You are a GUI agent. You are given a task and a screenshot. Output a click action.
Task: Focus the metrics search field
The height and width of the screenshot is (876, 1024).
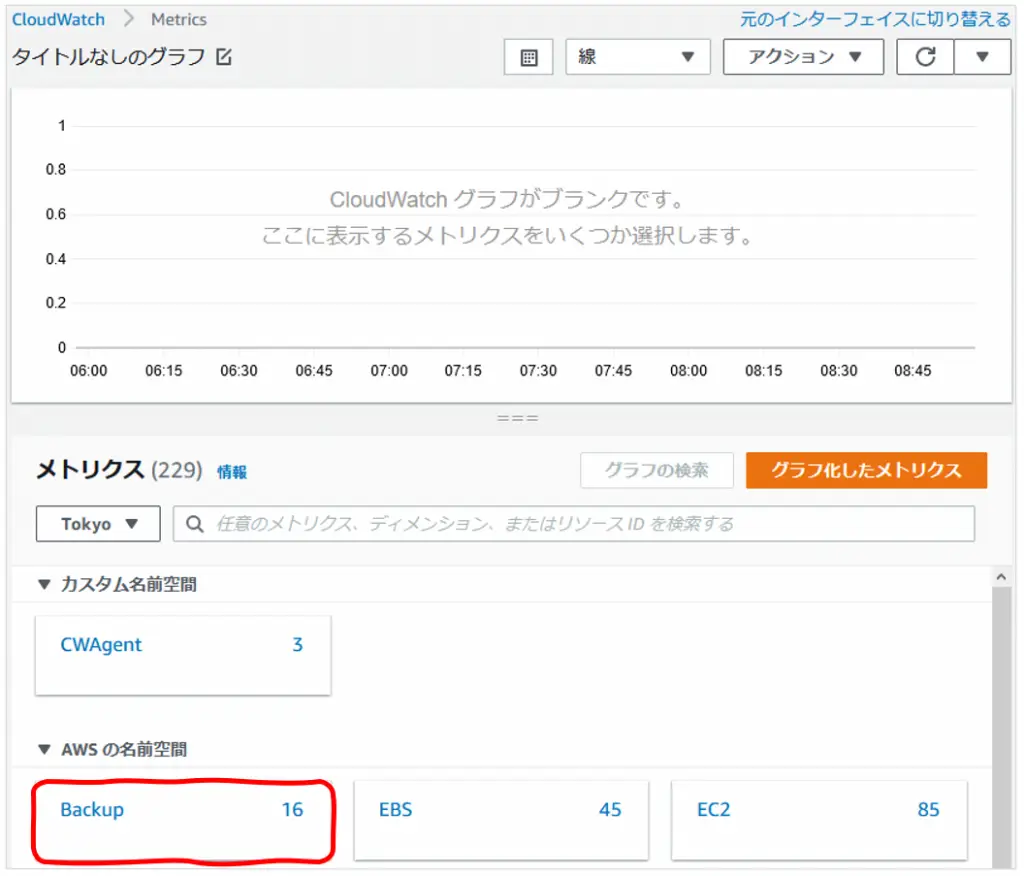tap(574, 524)
